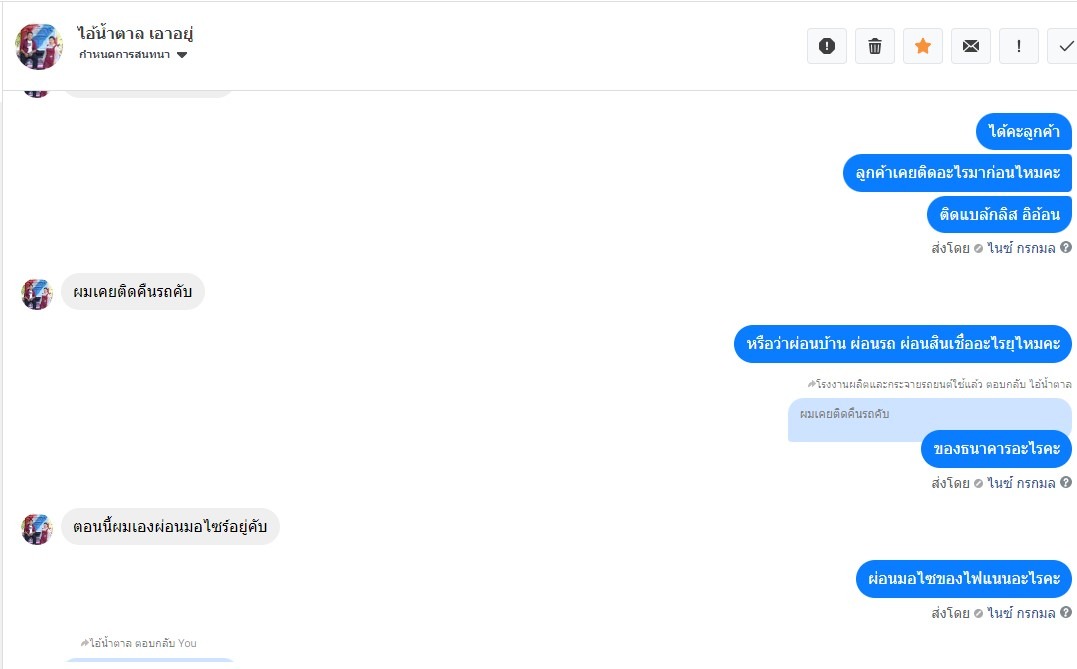
Task: Click the exclamation mark priority button
Action: pyautogui.click(x=1019, y=46)
